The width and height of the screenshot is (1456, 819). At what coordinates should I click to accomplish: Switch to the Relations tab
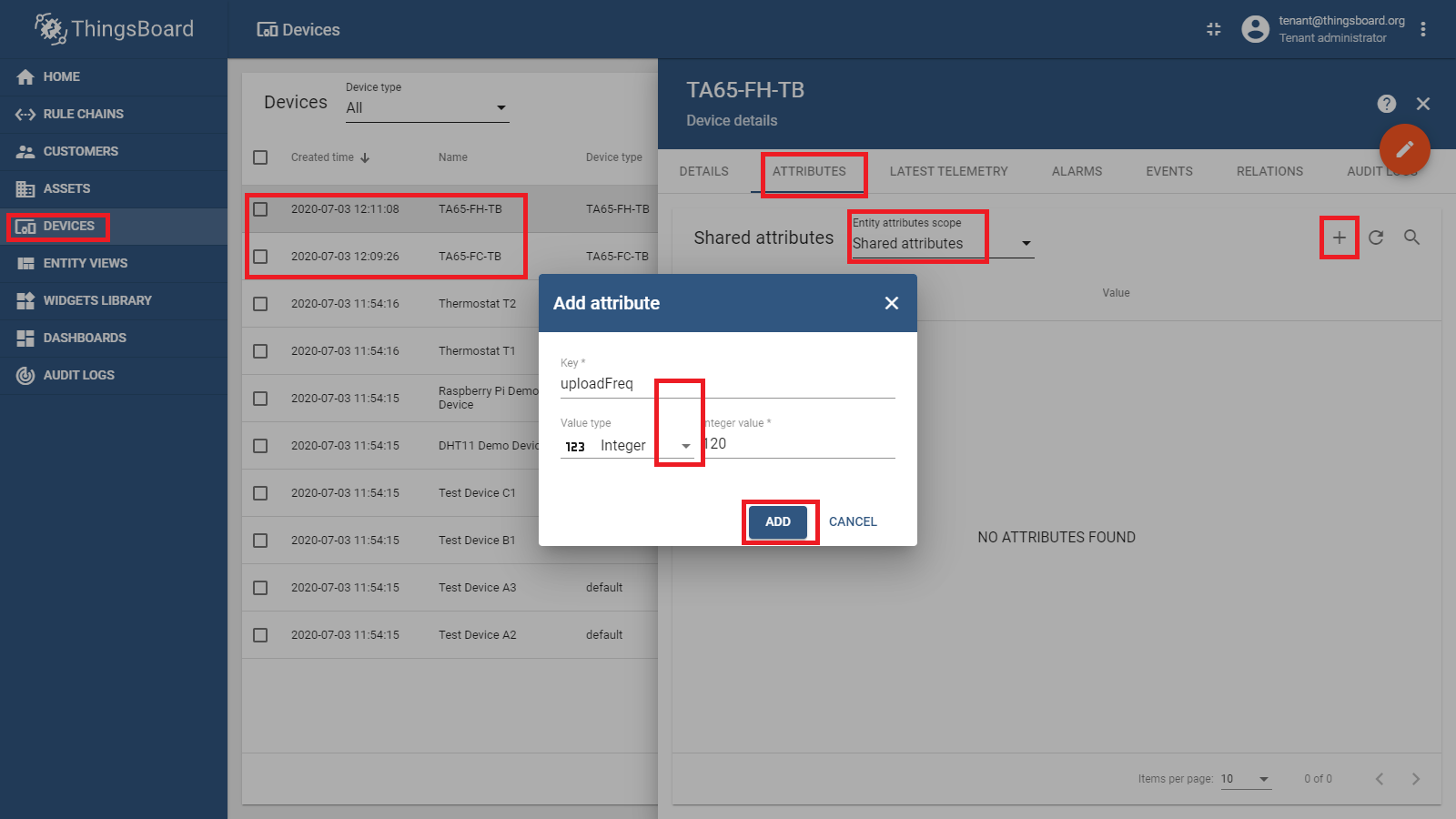pos(1269,171)
